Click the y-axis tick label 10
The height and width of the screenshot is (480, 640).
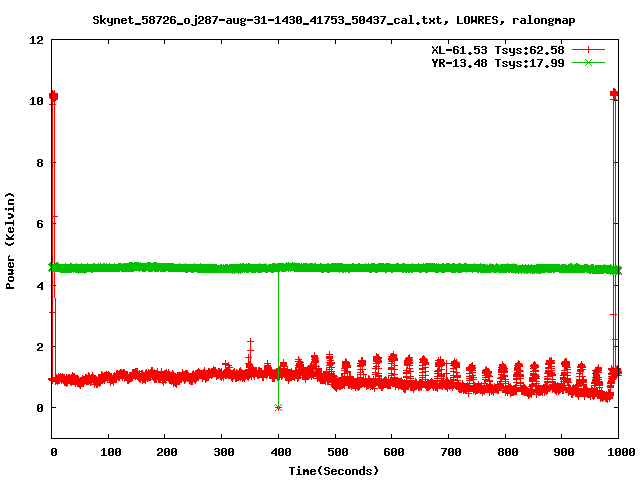tap(36, 101)
